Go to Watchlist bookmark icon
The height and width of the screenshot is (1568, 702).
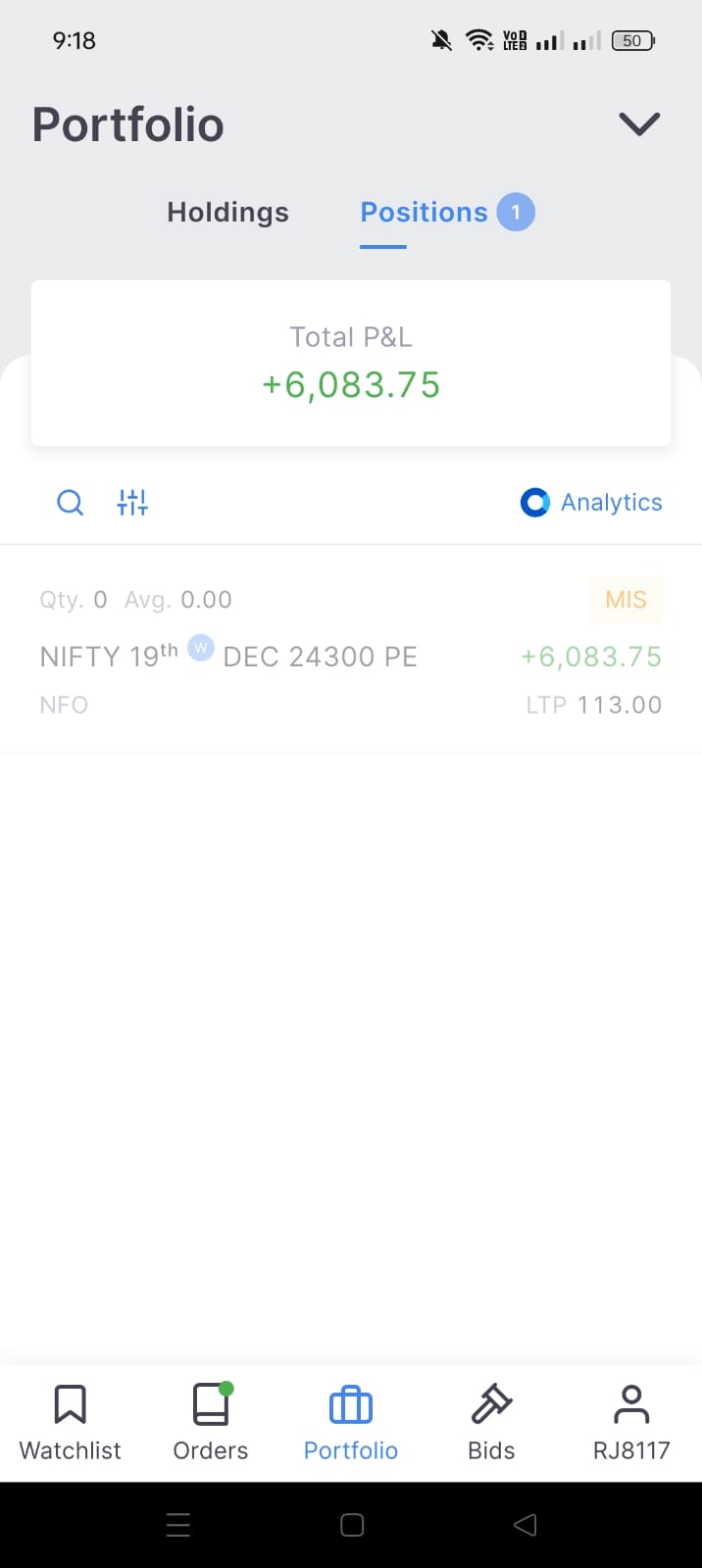pos(71,1405)
